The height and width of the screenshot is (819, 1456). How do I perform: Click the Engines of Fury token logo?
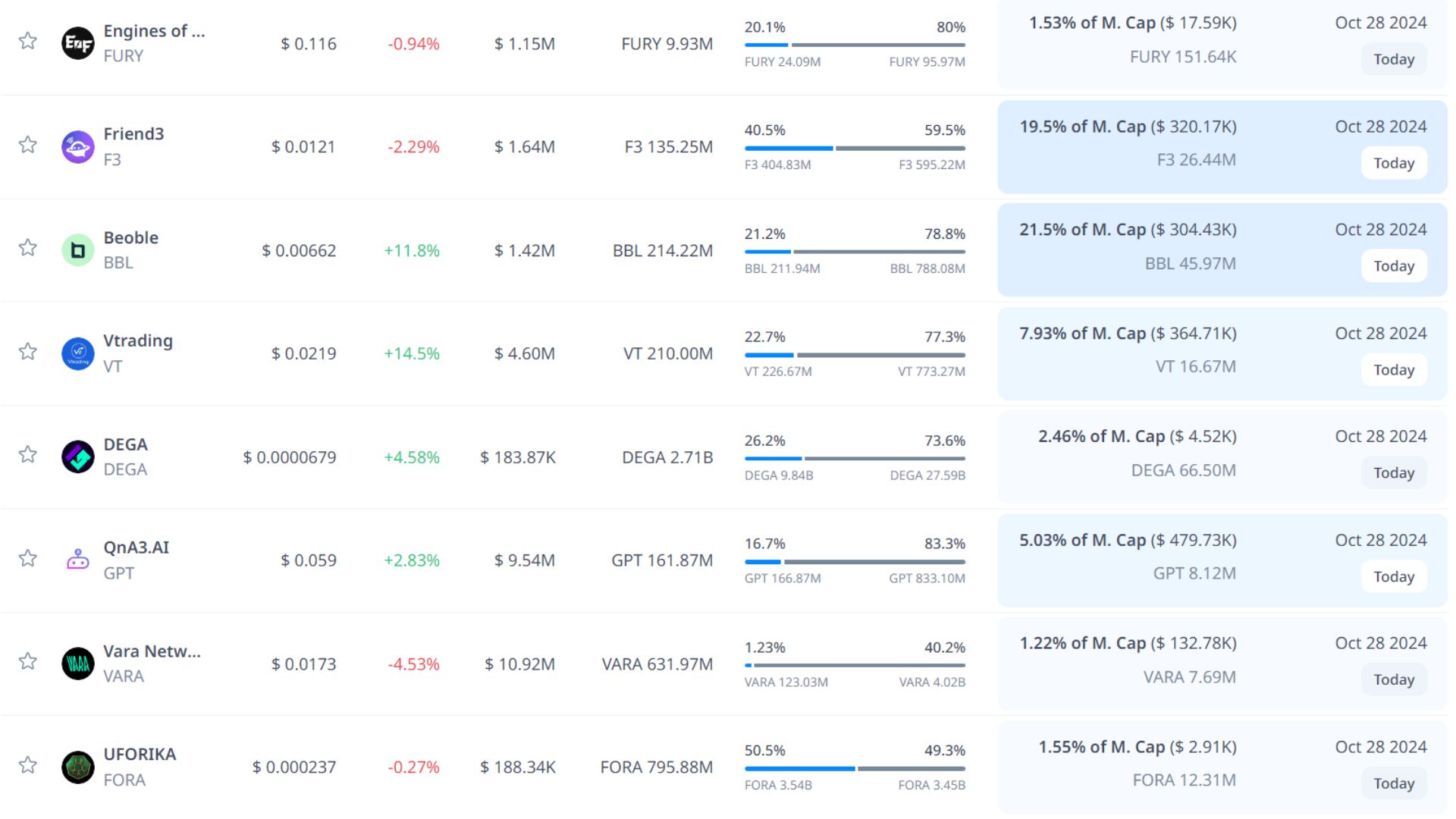[x=77, y=43]
